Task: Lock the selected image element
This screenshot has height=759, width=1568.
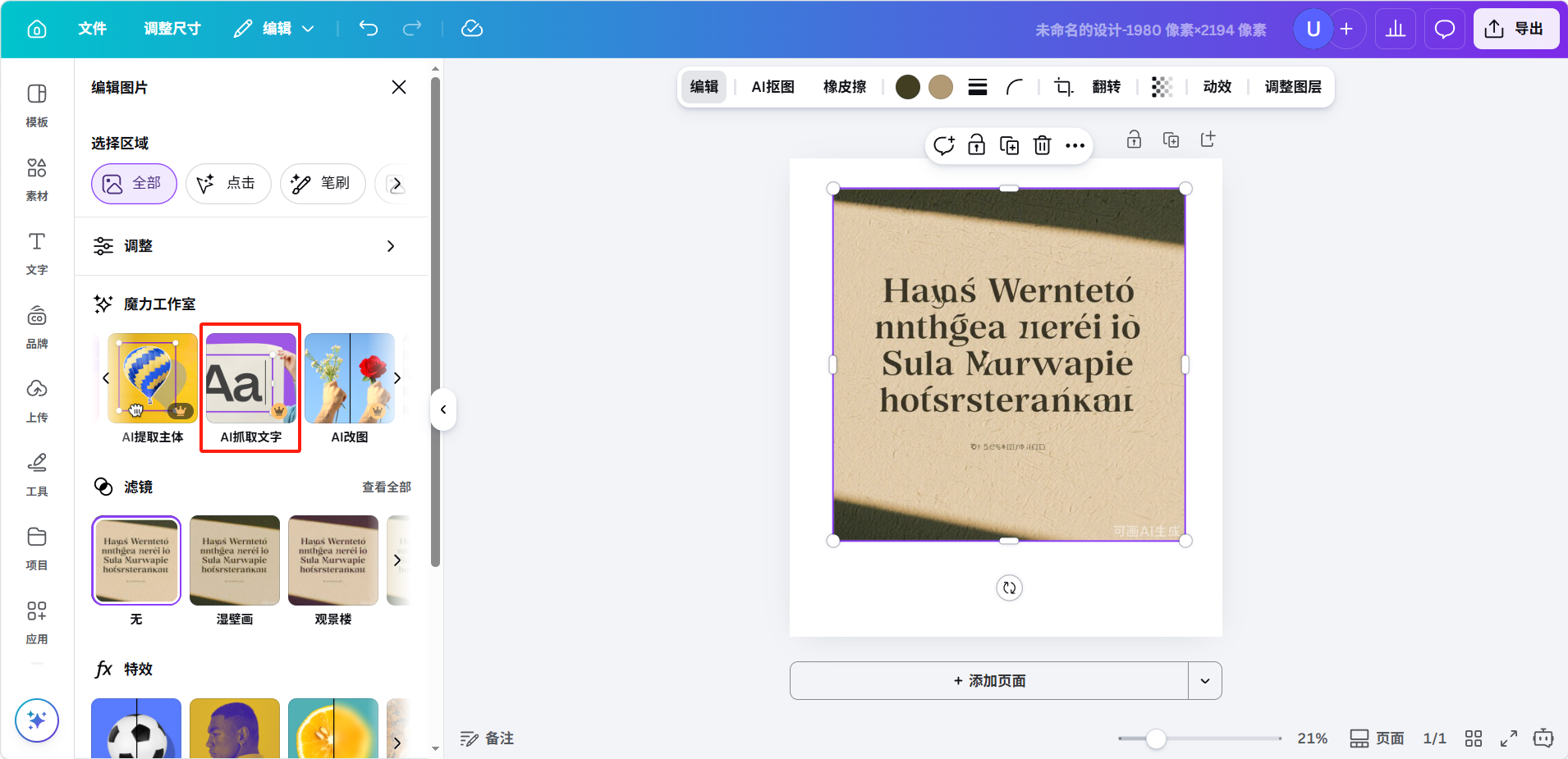Action: 976,146
